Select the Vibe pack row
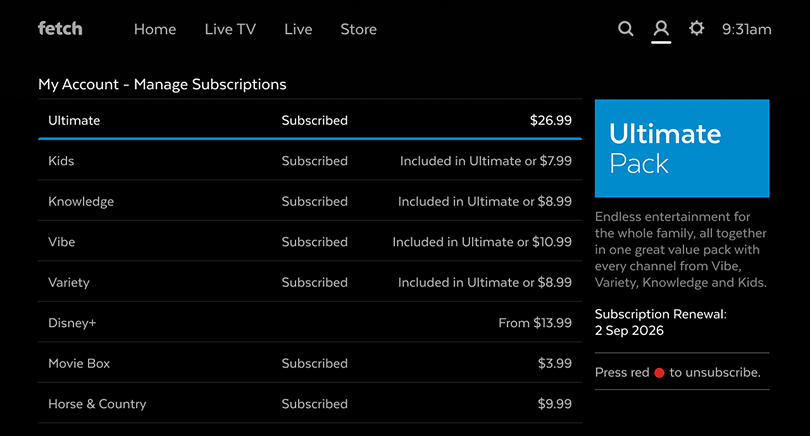The height and width of the screenshot is (436, 810). click(310, 241)
